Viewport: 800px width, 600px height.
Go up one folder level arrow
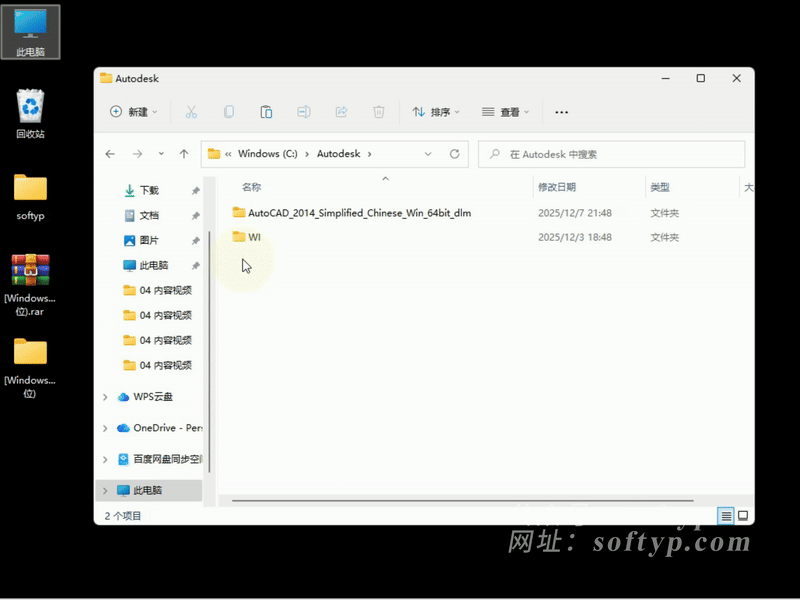184,154
